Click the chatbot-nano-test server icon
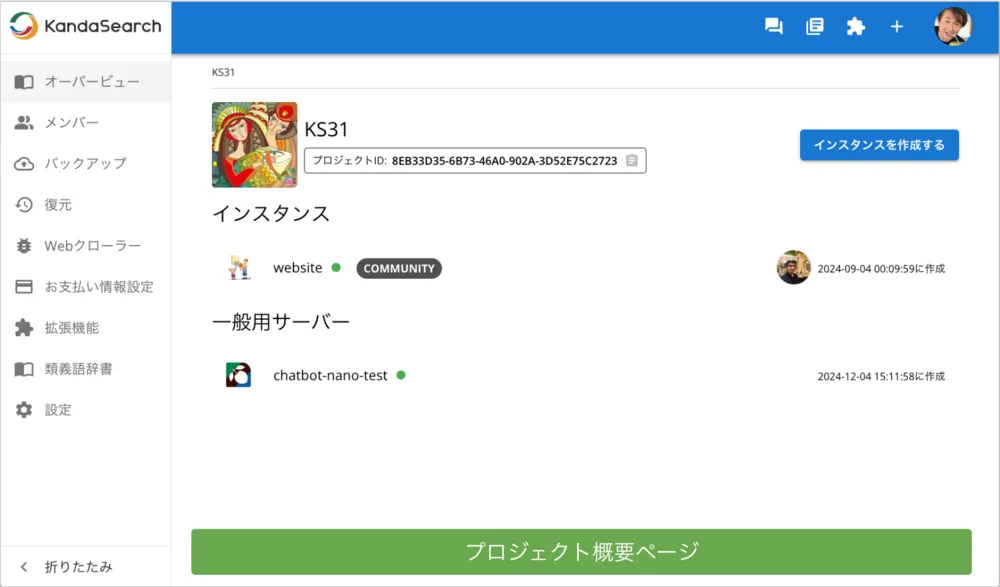1000x587 pixels. (239, 375)
